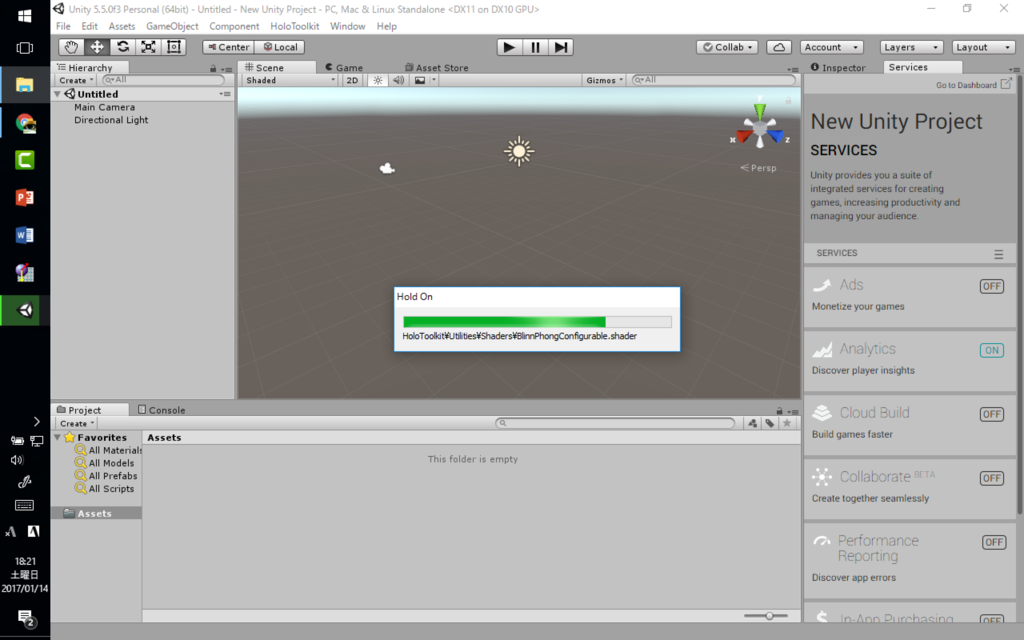Click search by type icon in Project
The width and height of the screenshot is (1024, 640).
(x=752, y=423)
